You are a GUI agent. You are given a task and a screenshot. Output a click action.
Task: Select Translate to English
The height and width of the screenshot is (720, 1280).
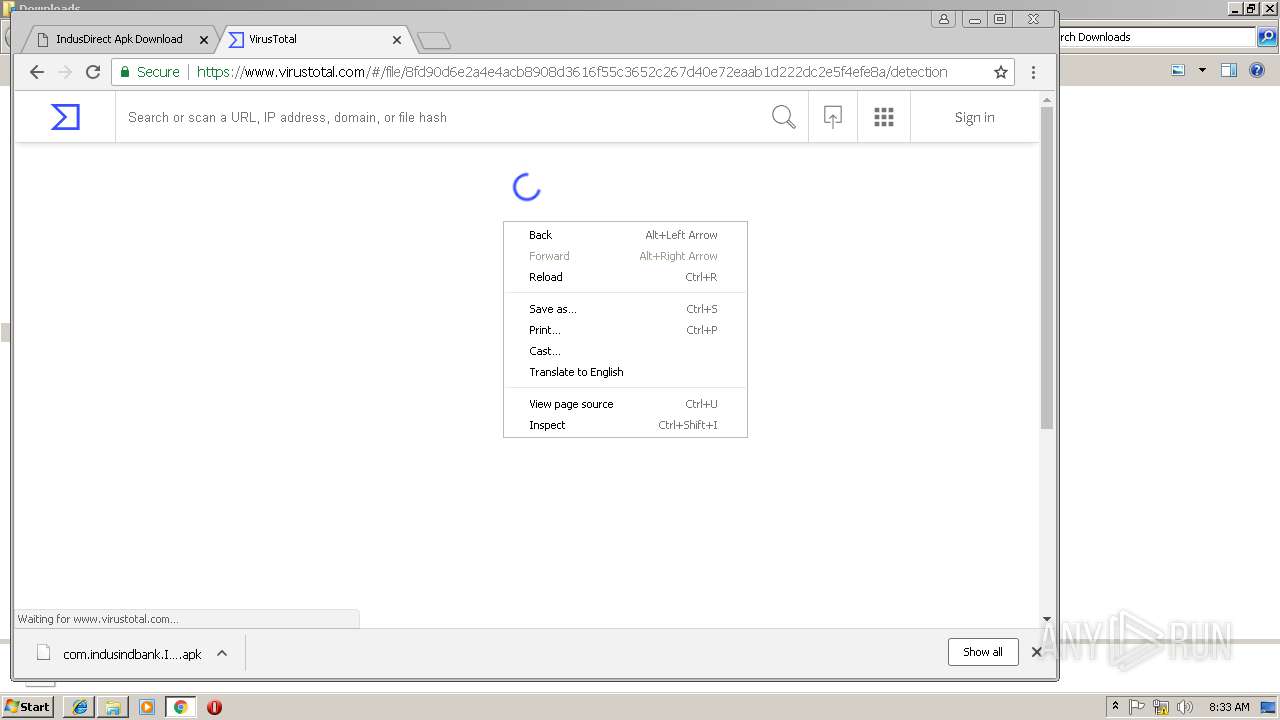[x=625, y=372]
